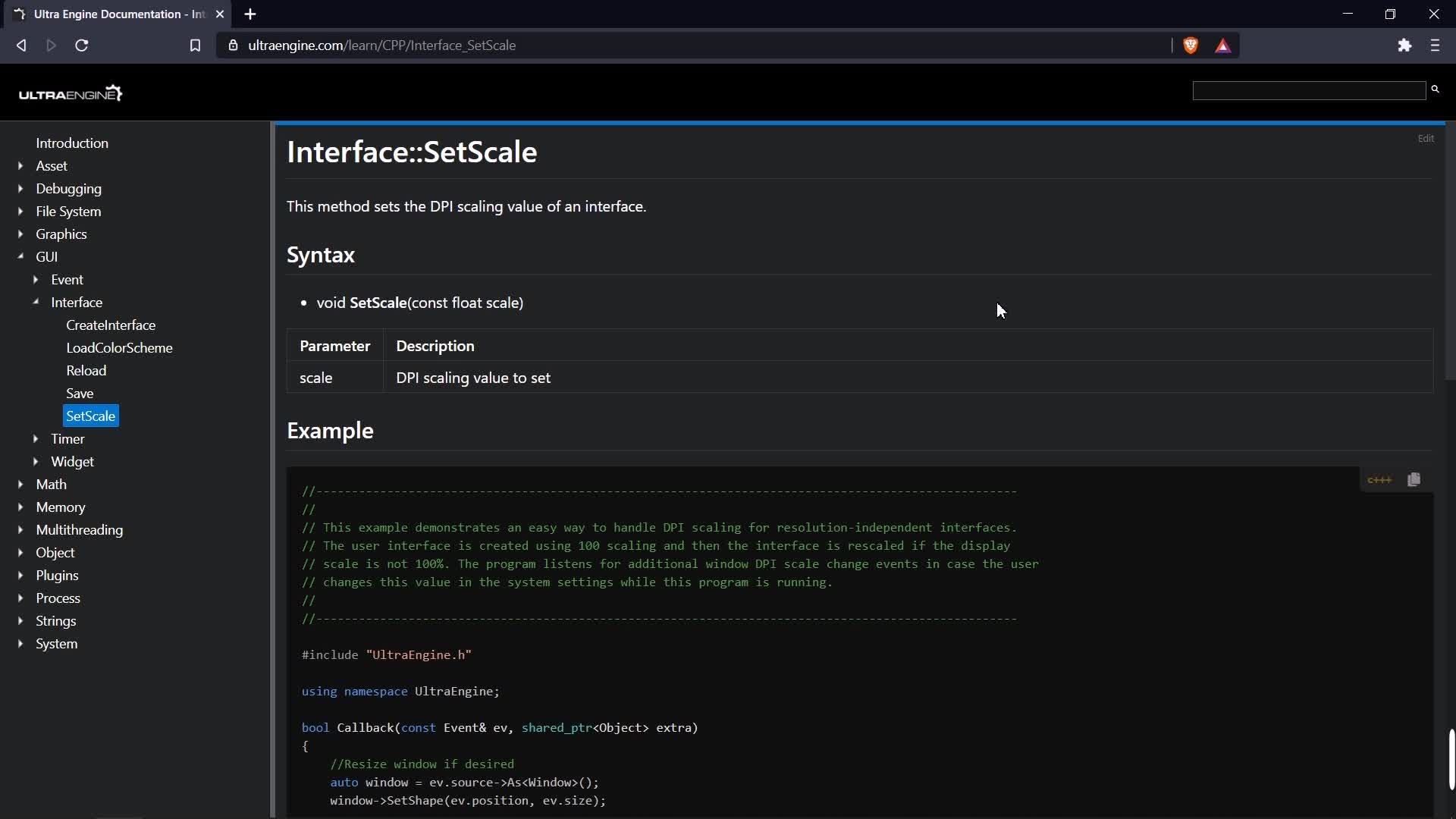
Task: Click the Brave Shields lion icon
Action: 1191,45
